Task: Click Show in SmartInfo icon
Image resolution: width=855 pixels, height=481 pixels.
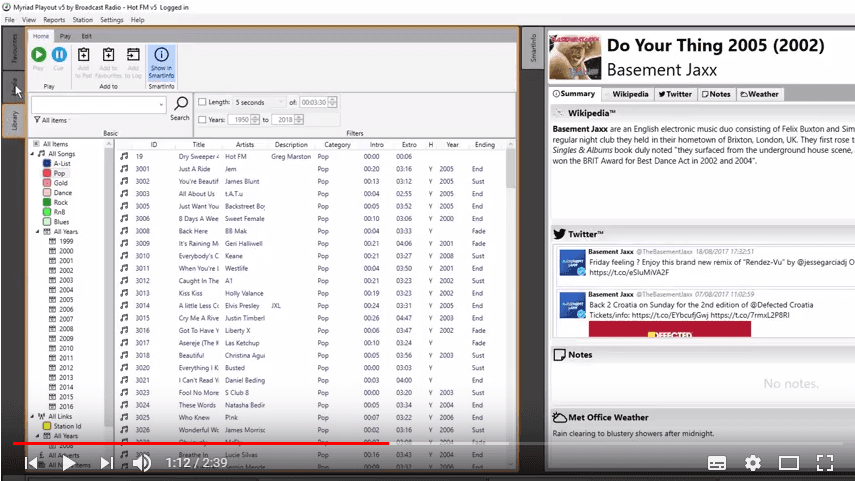Action: point(161,55)
